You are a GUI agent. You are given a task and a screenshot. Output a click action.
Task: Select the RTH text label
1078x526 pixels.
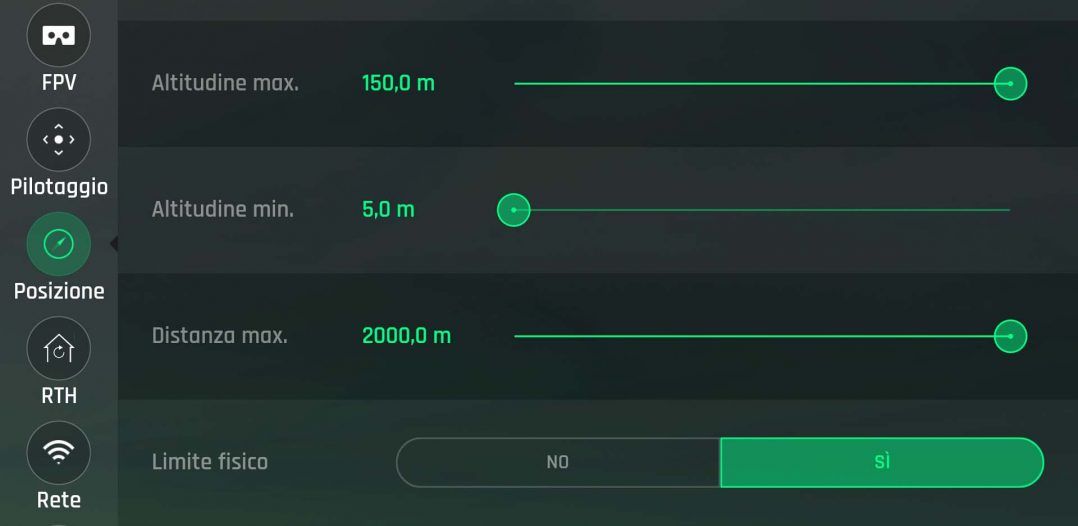[58, 396]
